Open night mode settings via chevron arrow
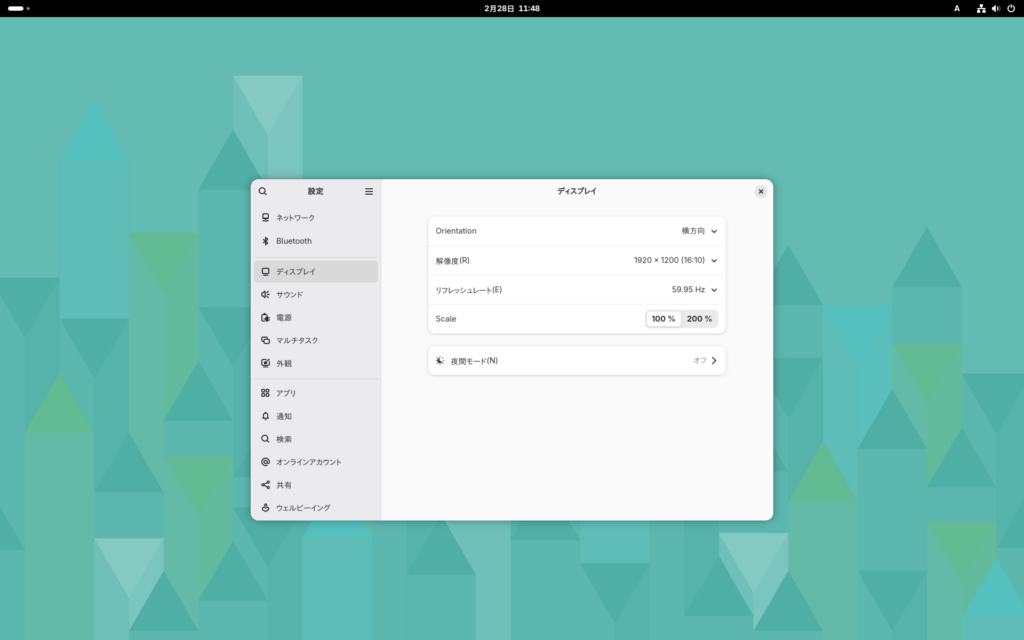Screen dimensions: 1024x640 (714, 360)
